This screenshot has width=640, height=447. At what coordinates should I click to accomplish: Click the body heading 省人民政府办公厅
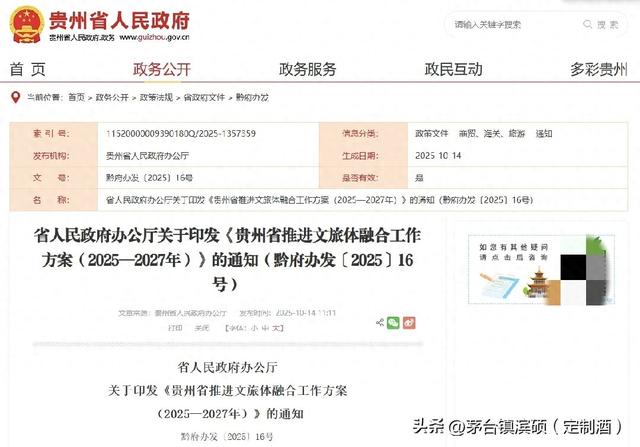[227, 367]
